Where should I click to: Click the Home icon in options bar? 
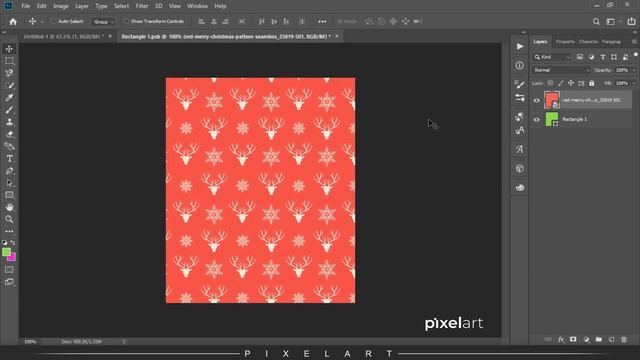[x=13, y=22]
